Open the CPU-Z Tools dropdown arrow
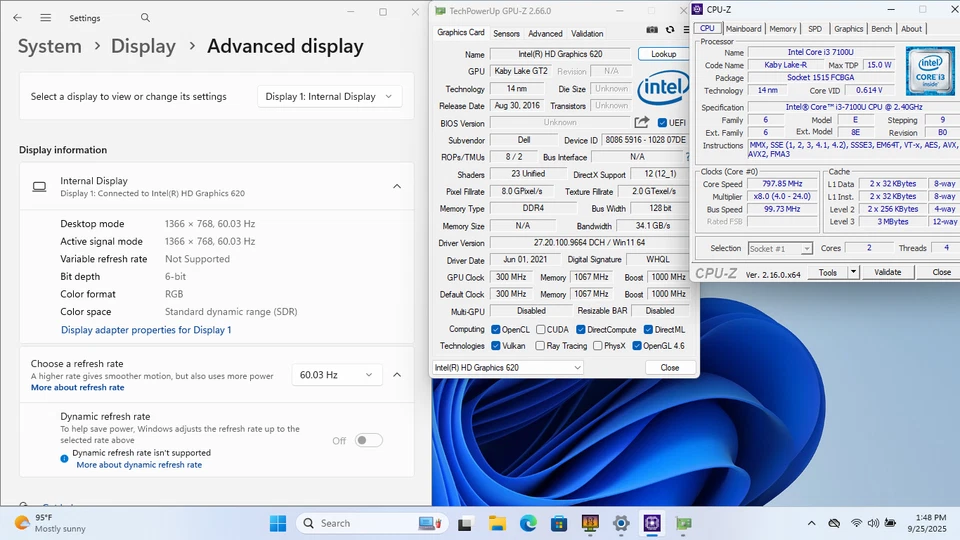This screenshot has height=540, width=960. pos(853,272)
